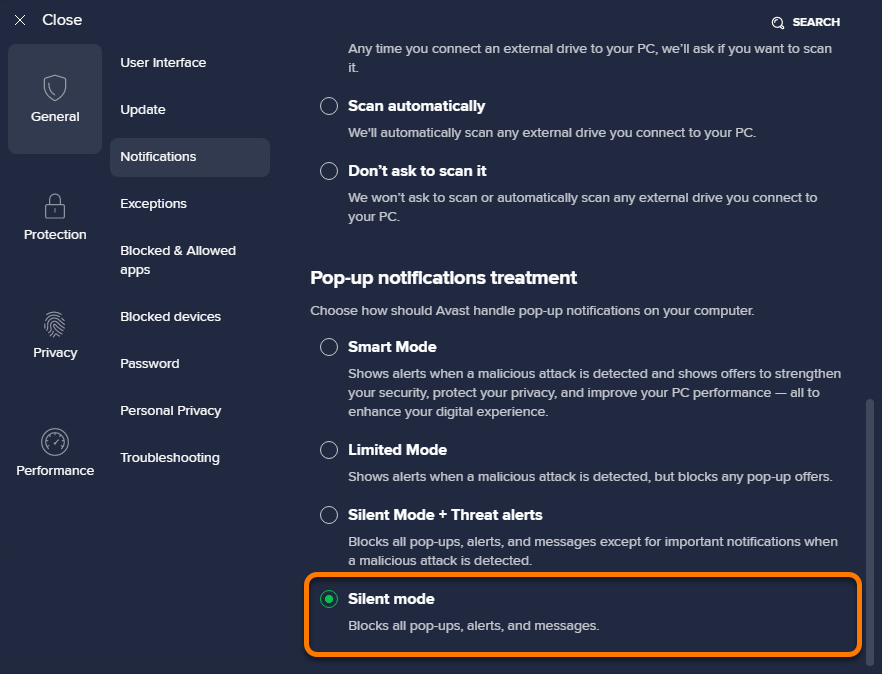Enable Smart Mode radio button
The width and height of the screenshot is (882, 674).
coord(329,347)
